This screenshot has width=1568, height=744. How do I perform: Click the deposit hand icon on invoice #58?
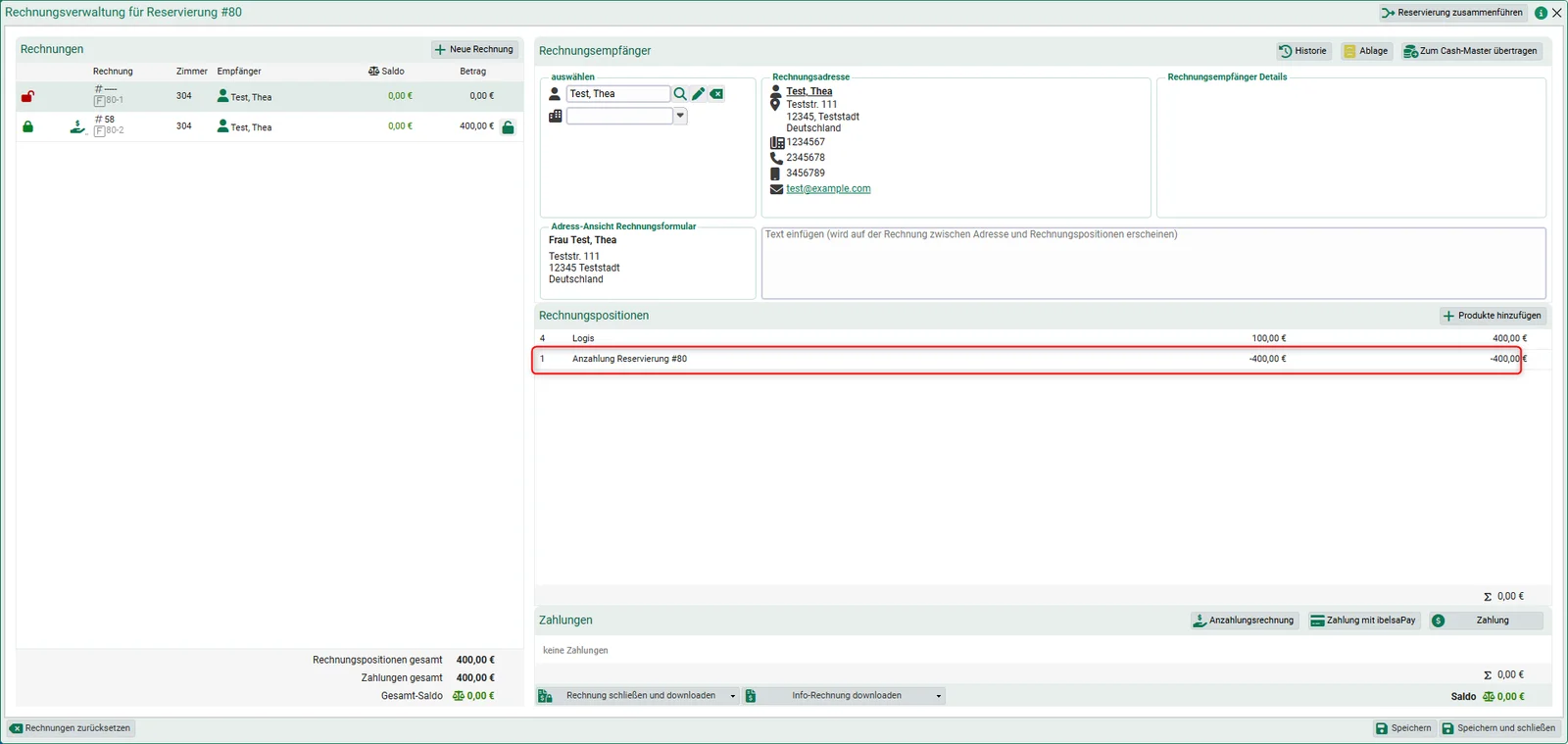[x=77, y=126]
